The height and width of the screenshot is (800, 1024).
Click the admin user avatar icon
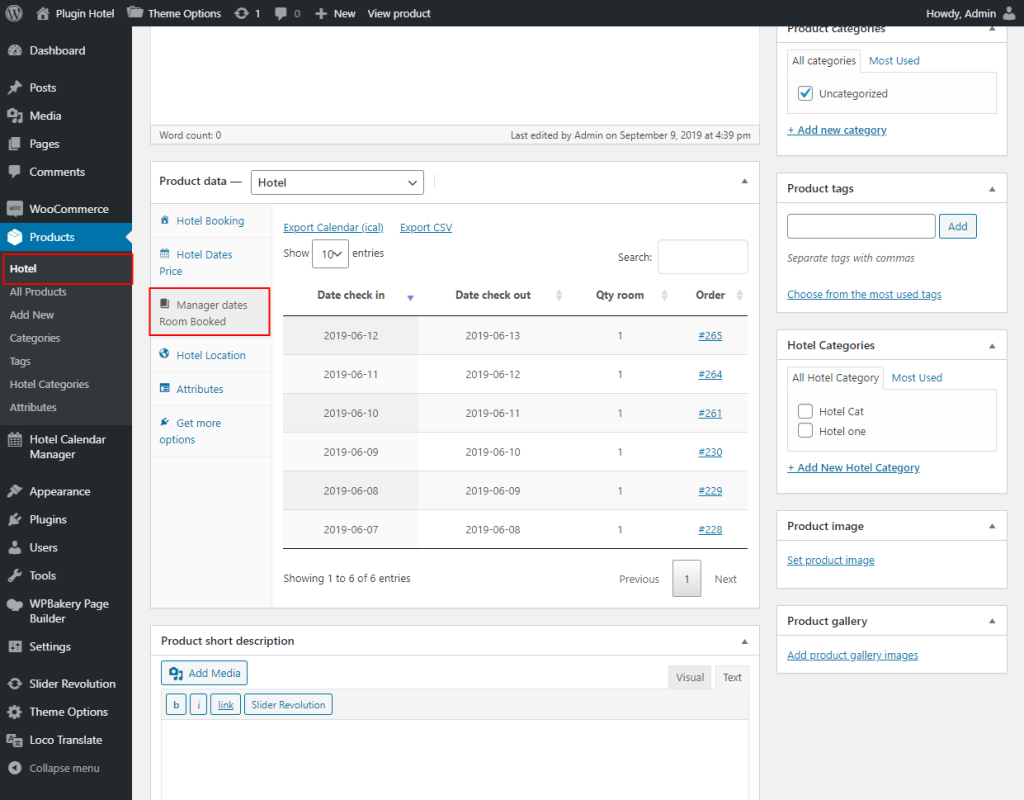[1009, 13]
